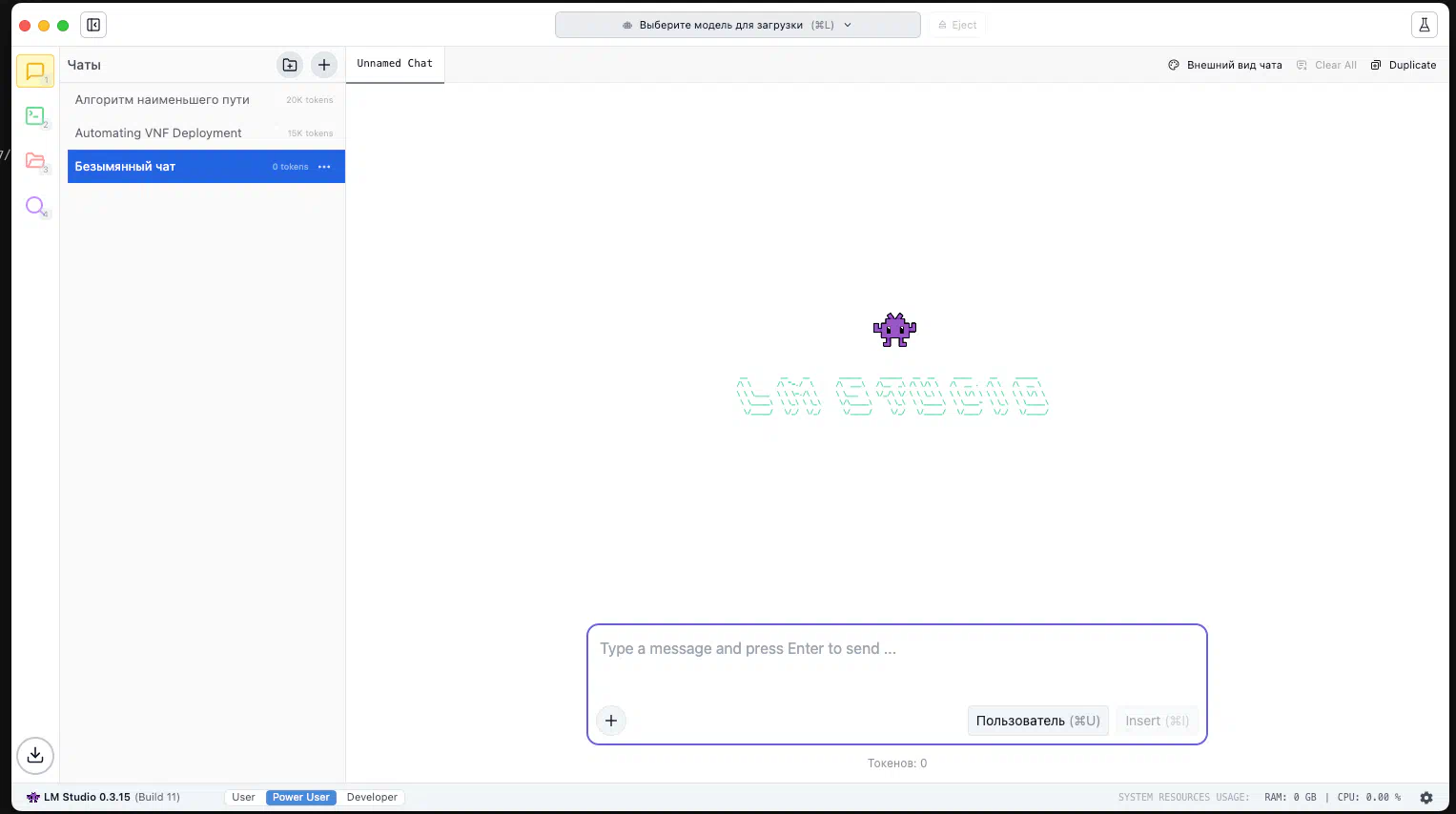
Task: Click the SYSTEM RESOURCES USAGE label
Action: click(1183, 798)
